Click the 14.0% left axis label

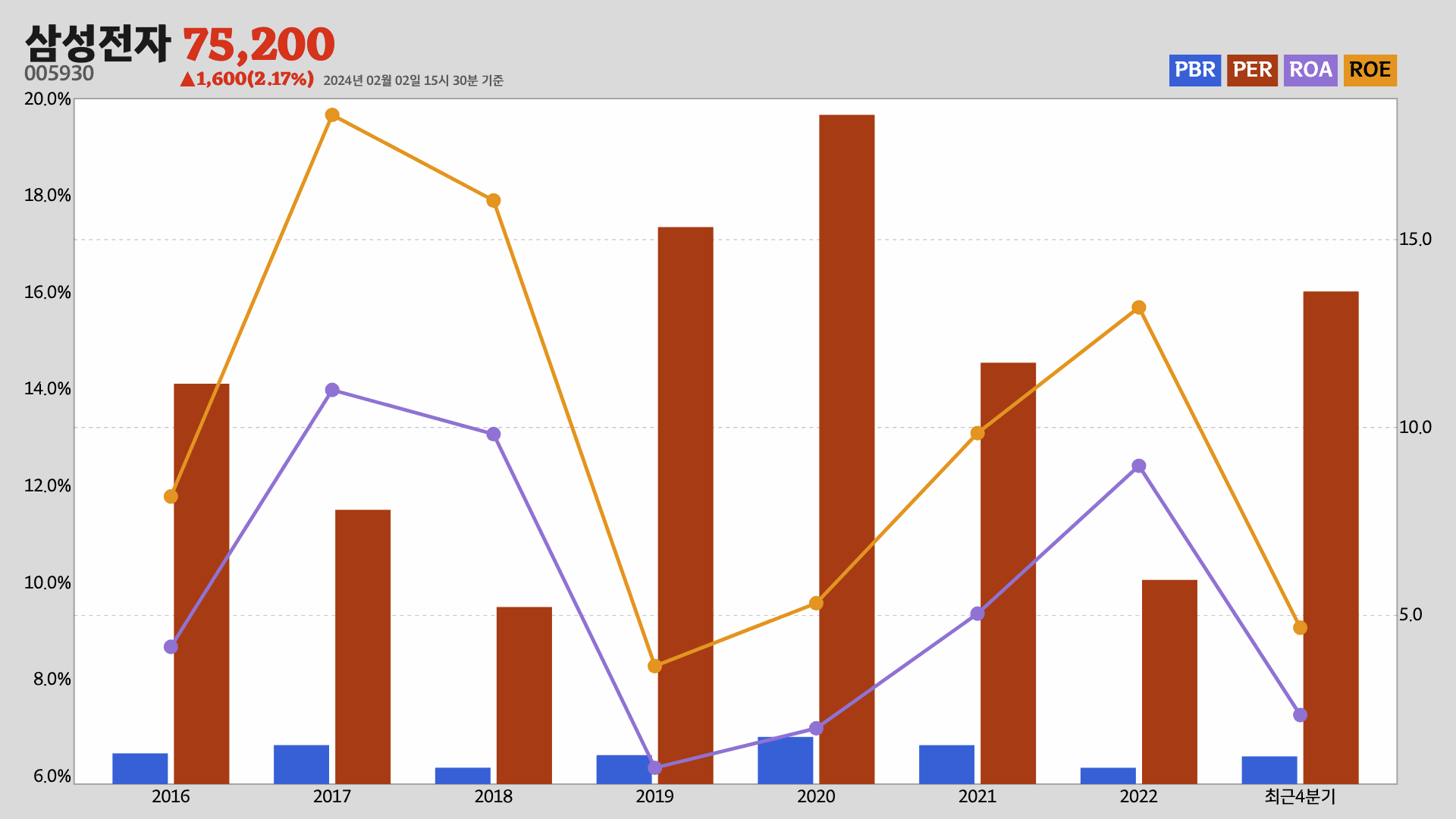point(48,389)
